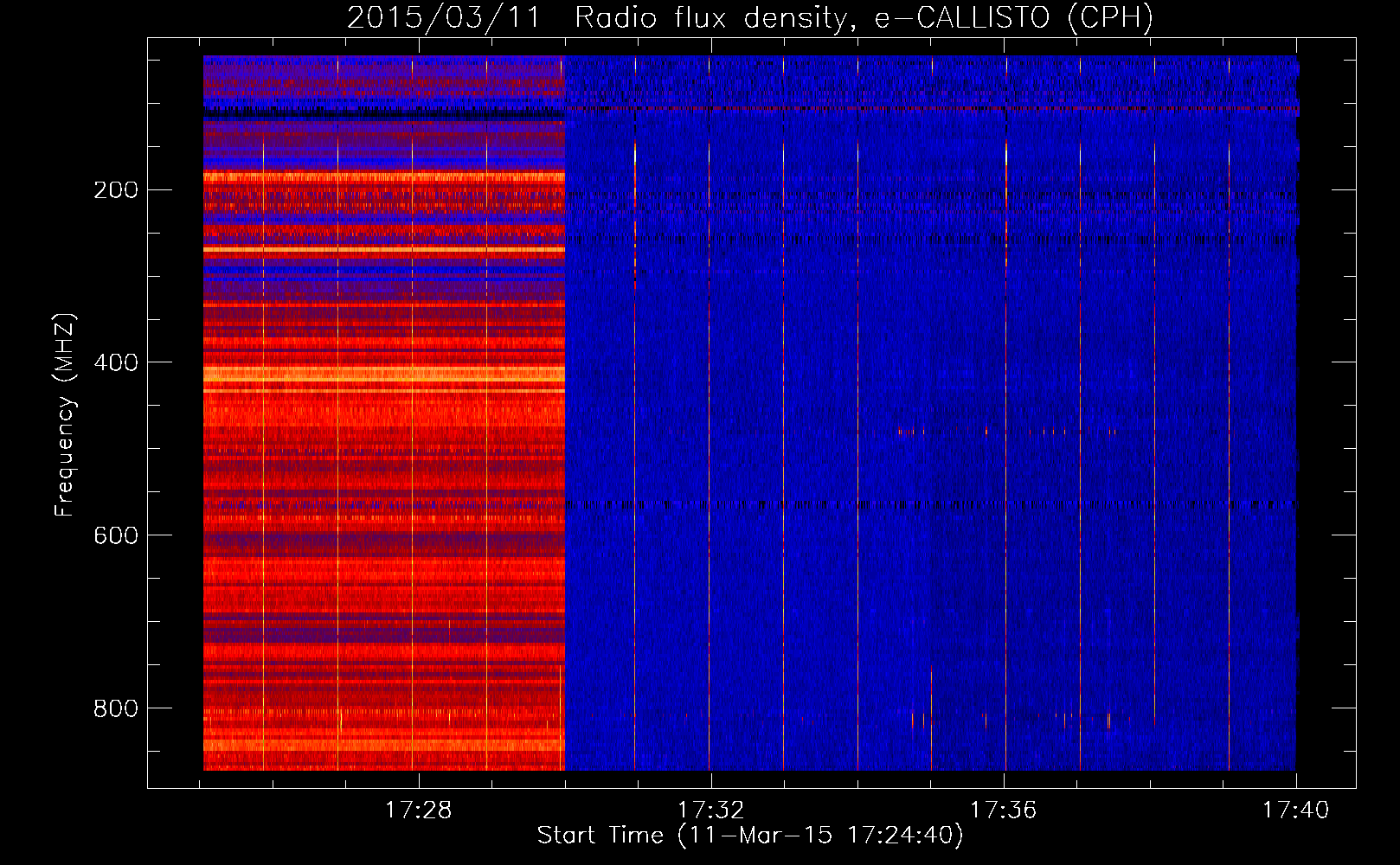Select the 200 frequency tick label
The width and height of the screenshot is (1400, 865).
click(x=116, y=189)
